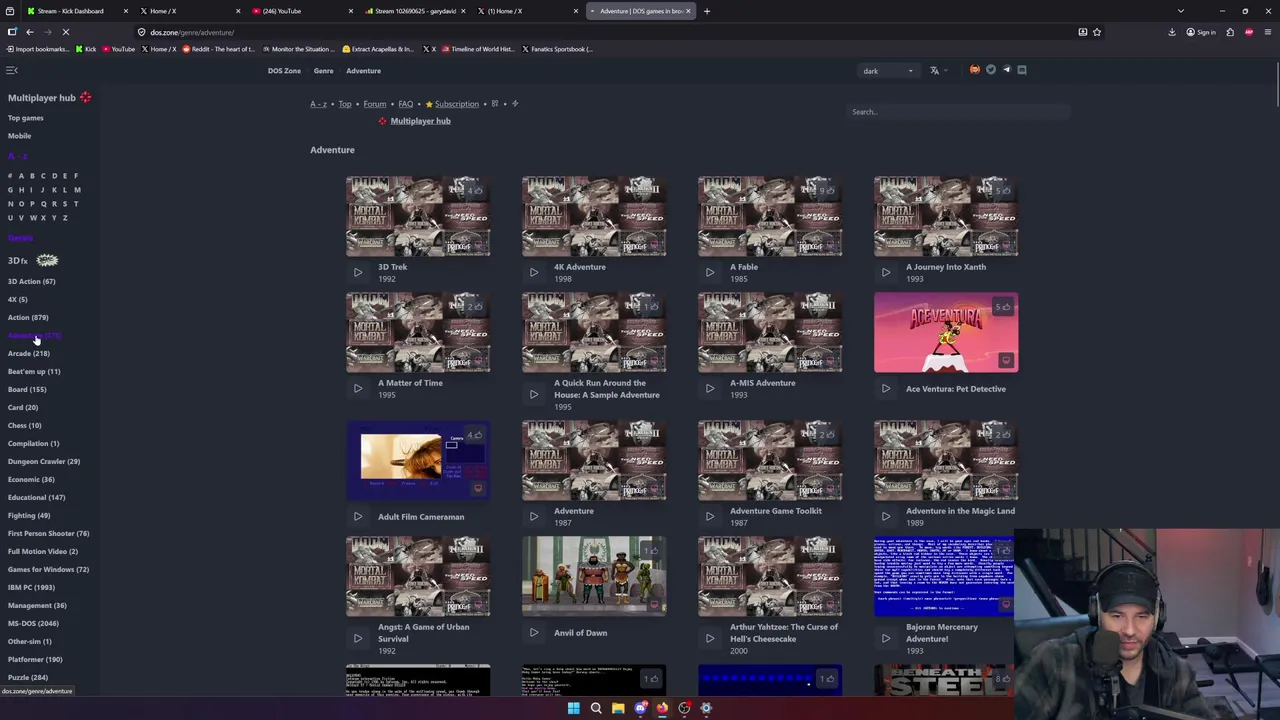Open the Forum link
Screen dimensions: 1280x720
tap(375, 104)
